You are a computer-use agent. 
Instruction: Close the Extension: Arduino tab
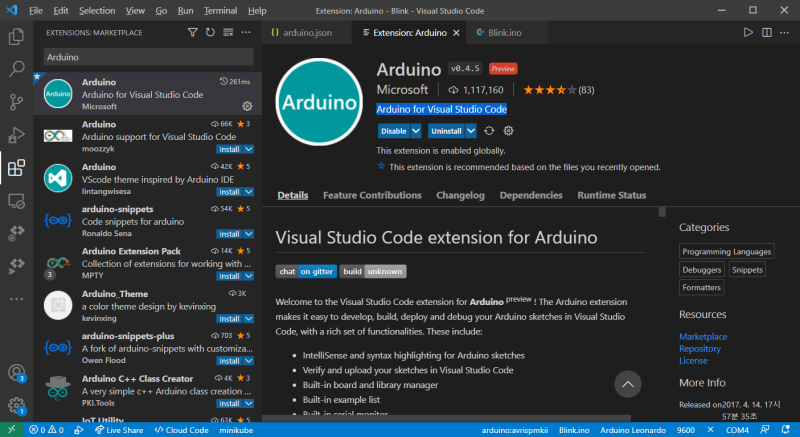click(456, 33)
